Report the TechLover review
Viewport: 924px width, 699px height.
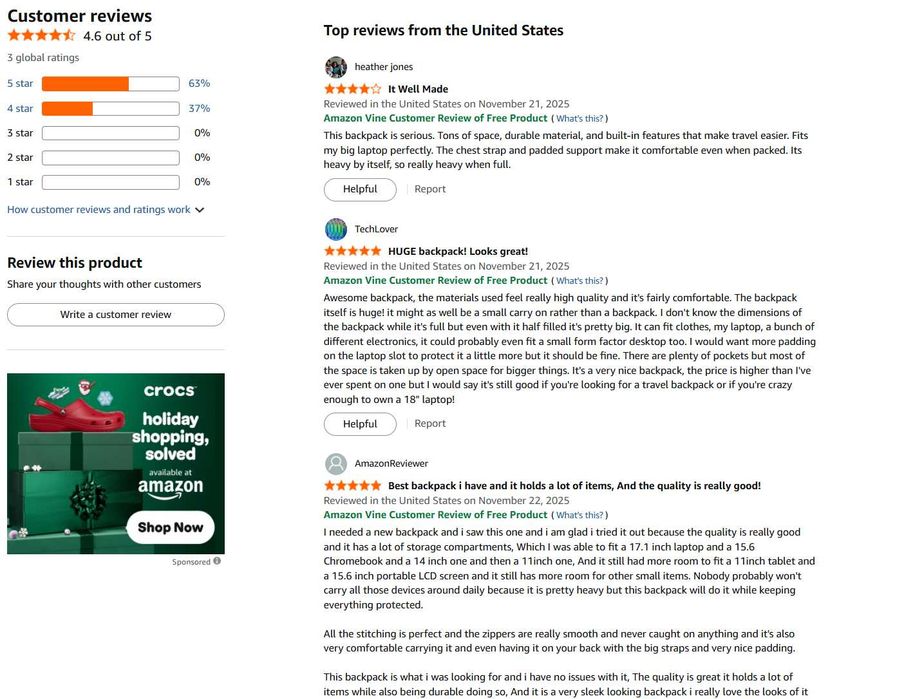click(x=430, y=424)
